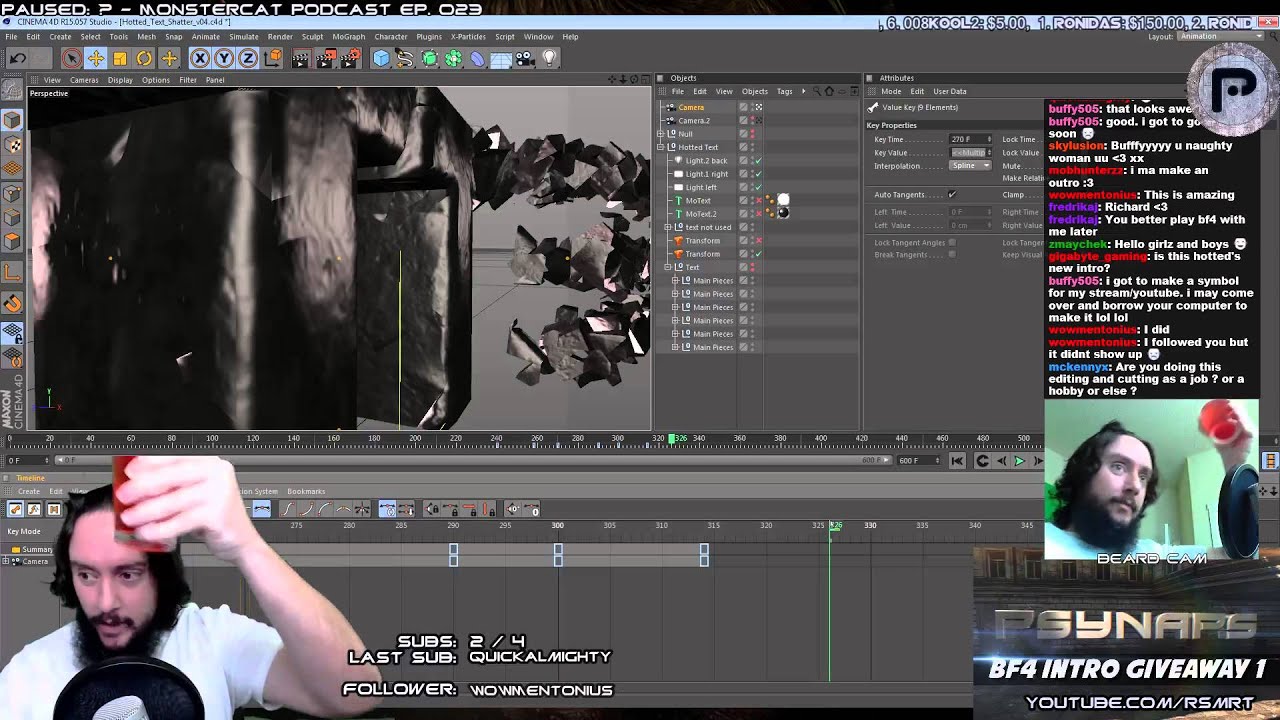Add a camera object
Screen dimensions: 1280x720
point(526,59)
